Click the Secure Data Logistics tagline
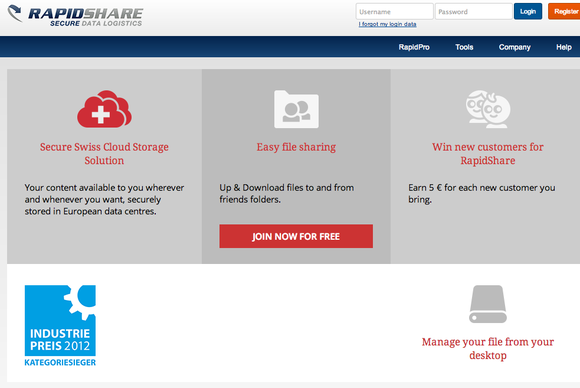This screenshot has width=580, height=388. pos(96,23)
